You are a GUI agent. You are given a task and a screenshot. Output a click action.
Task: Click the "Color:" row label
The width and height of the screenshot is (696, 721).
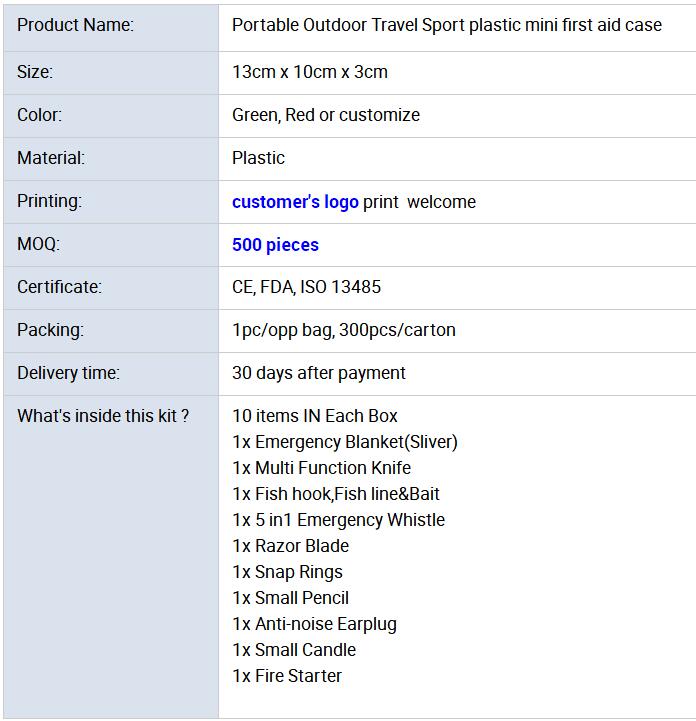(40, 115)
